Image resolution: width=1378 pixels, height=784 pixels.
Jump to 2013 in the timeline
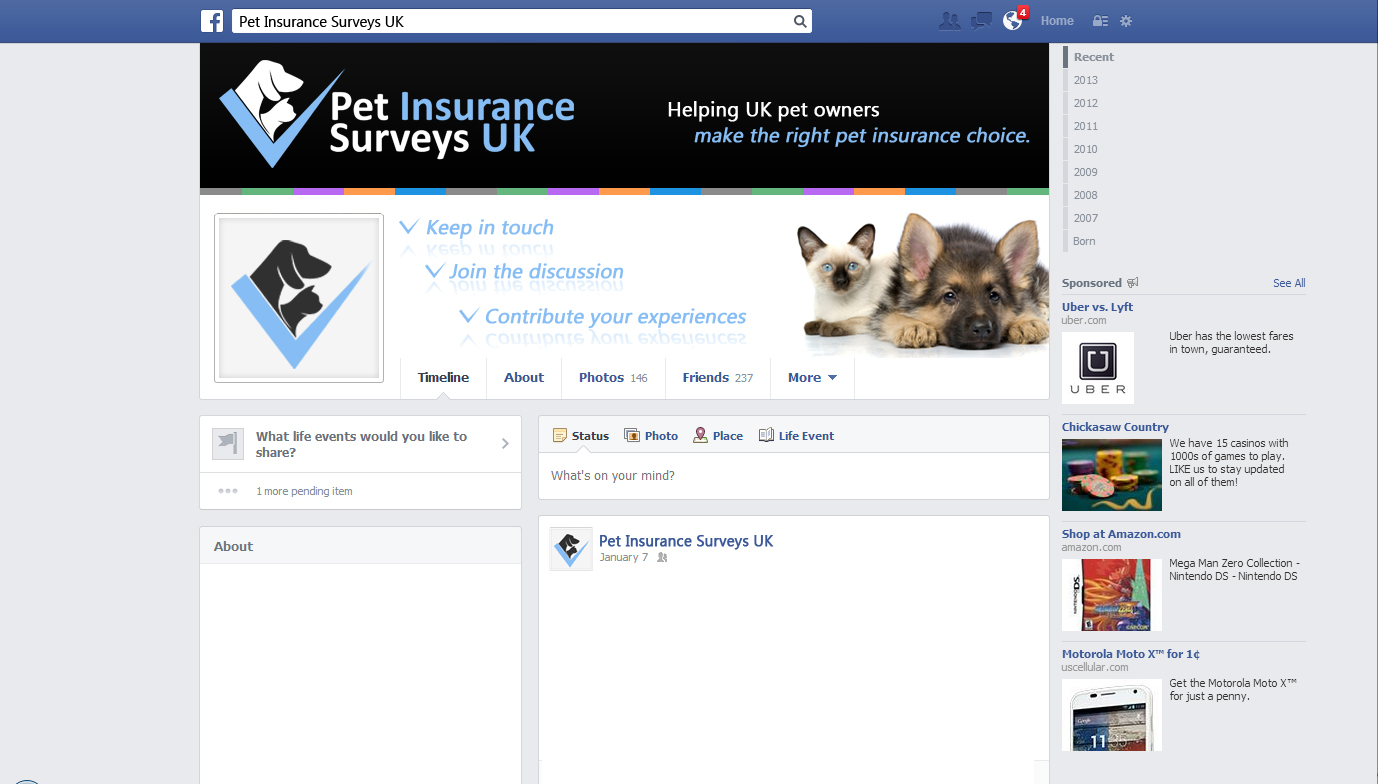coord(1086,80)
